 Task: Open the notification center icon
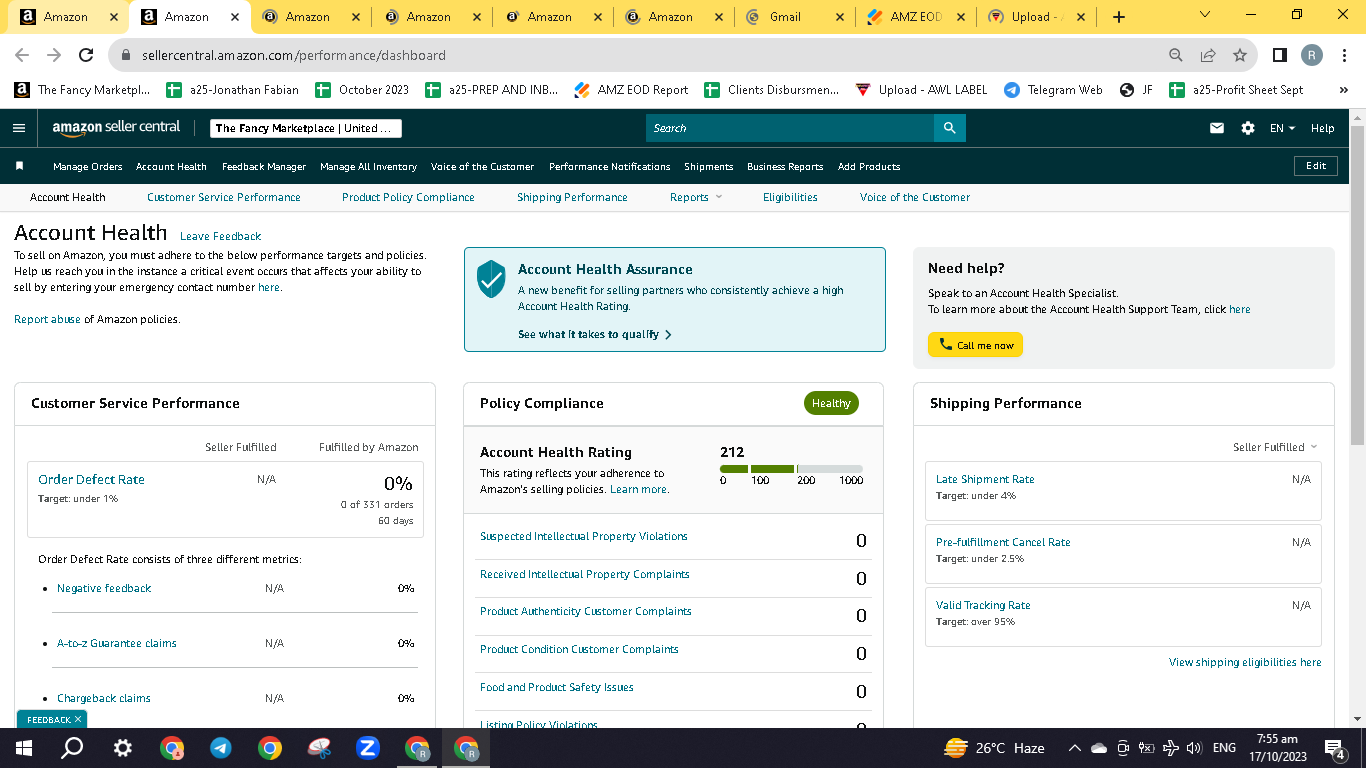pos(1334,748)
